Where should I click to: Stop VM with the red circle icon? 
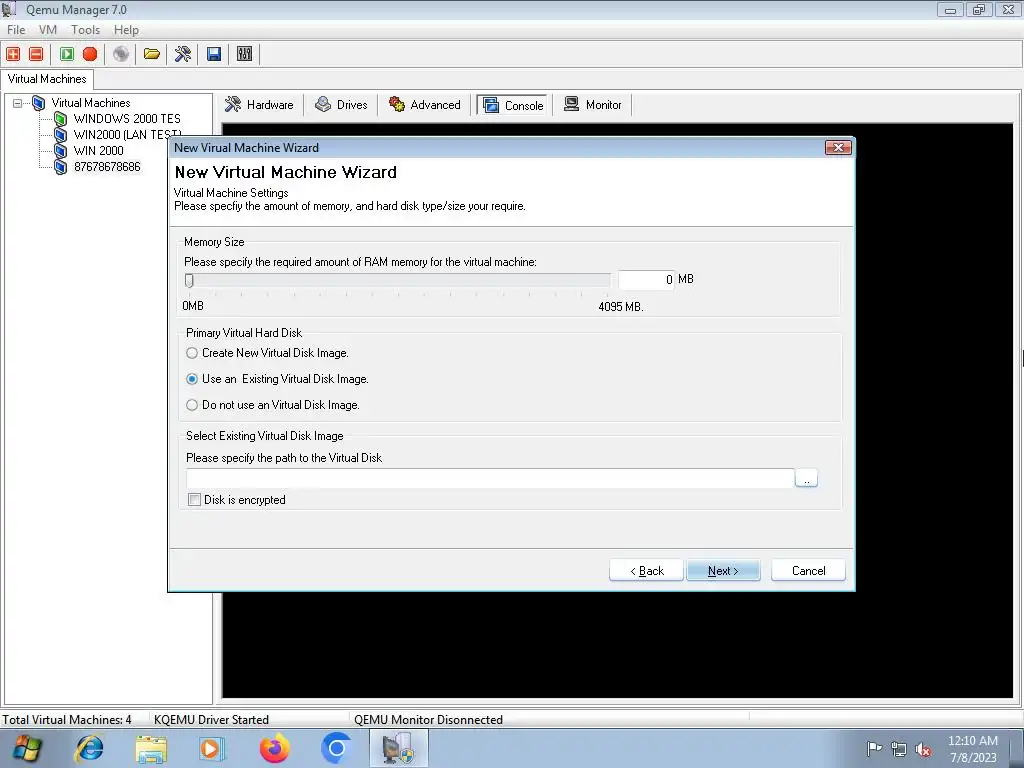point(90,54)
